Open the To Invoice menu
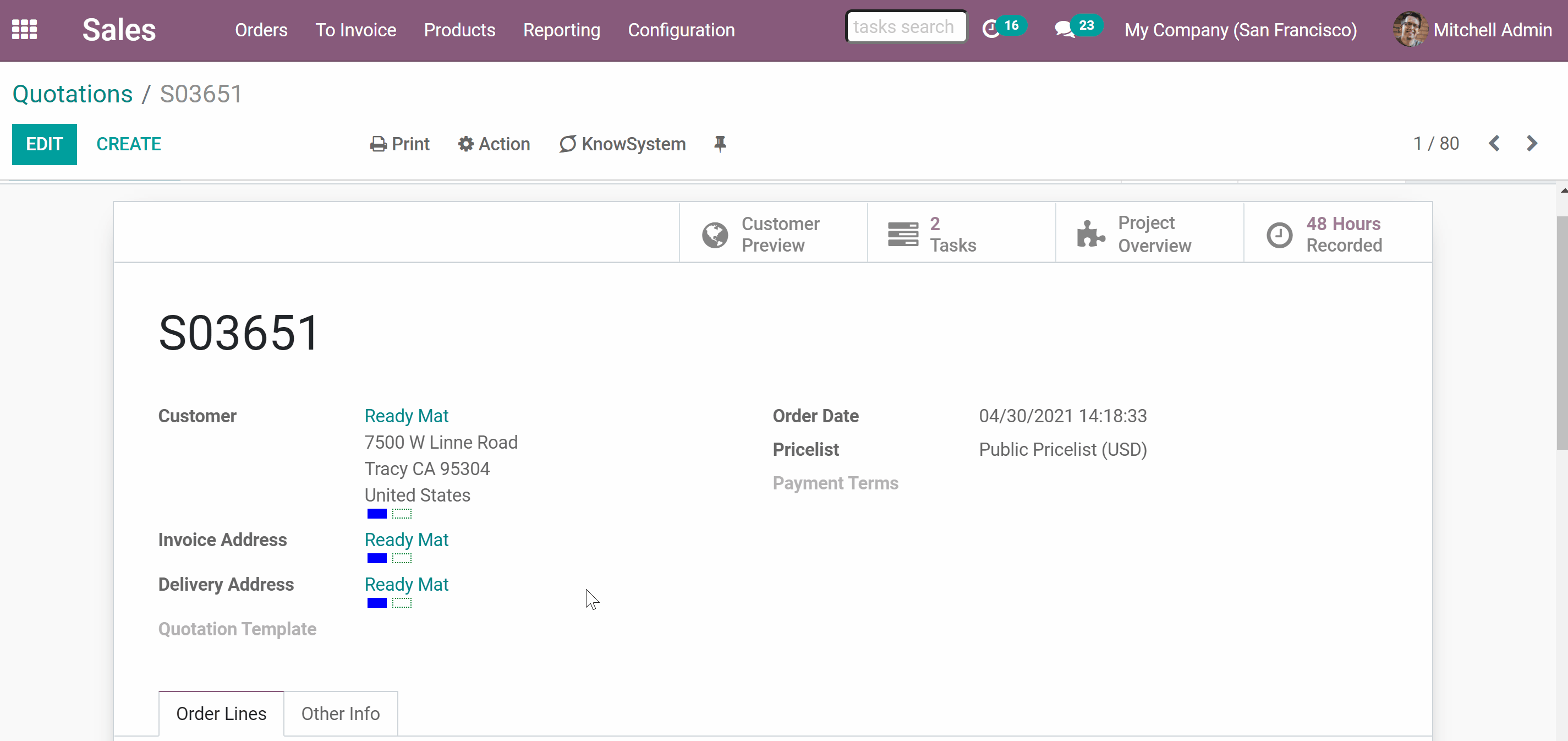Viewport: 1568px width, 741px height. 355,30
